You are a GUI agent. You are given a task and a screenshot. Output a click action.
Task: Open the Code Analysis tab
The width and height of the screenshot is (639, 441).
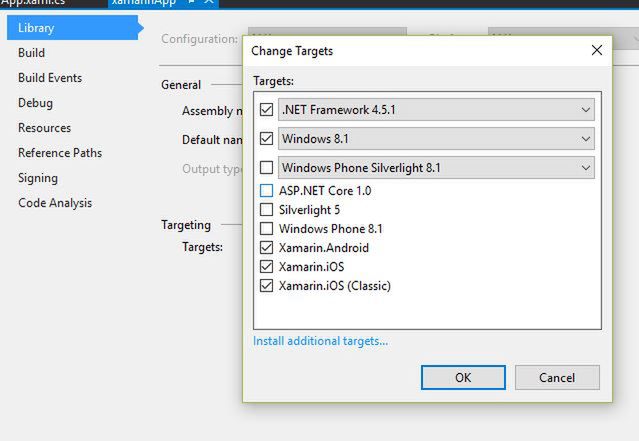pyautogui.click(x=55, y=203)
